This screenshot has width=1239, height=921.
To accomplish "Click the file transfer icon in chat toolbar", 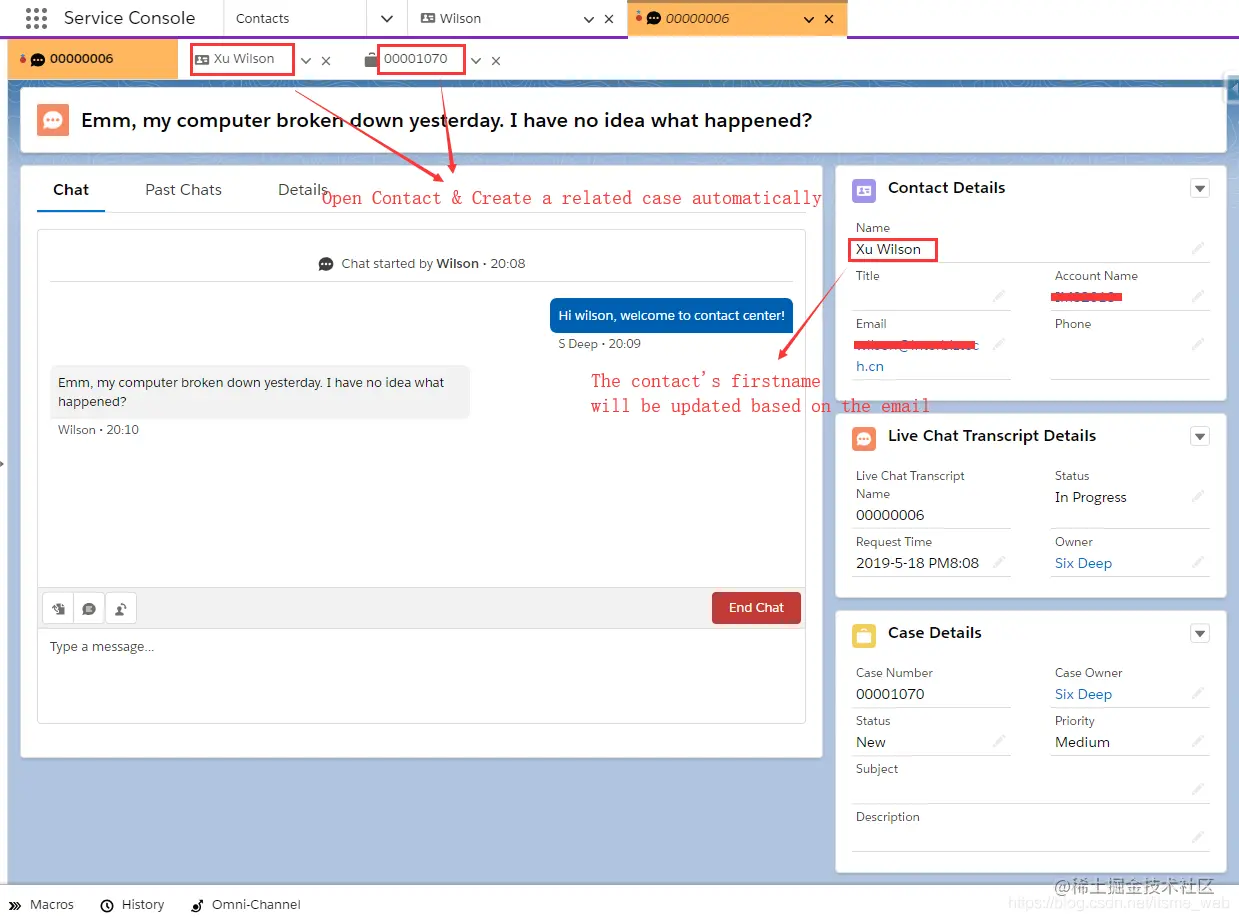I will point(58,608).
